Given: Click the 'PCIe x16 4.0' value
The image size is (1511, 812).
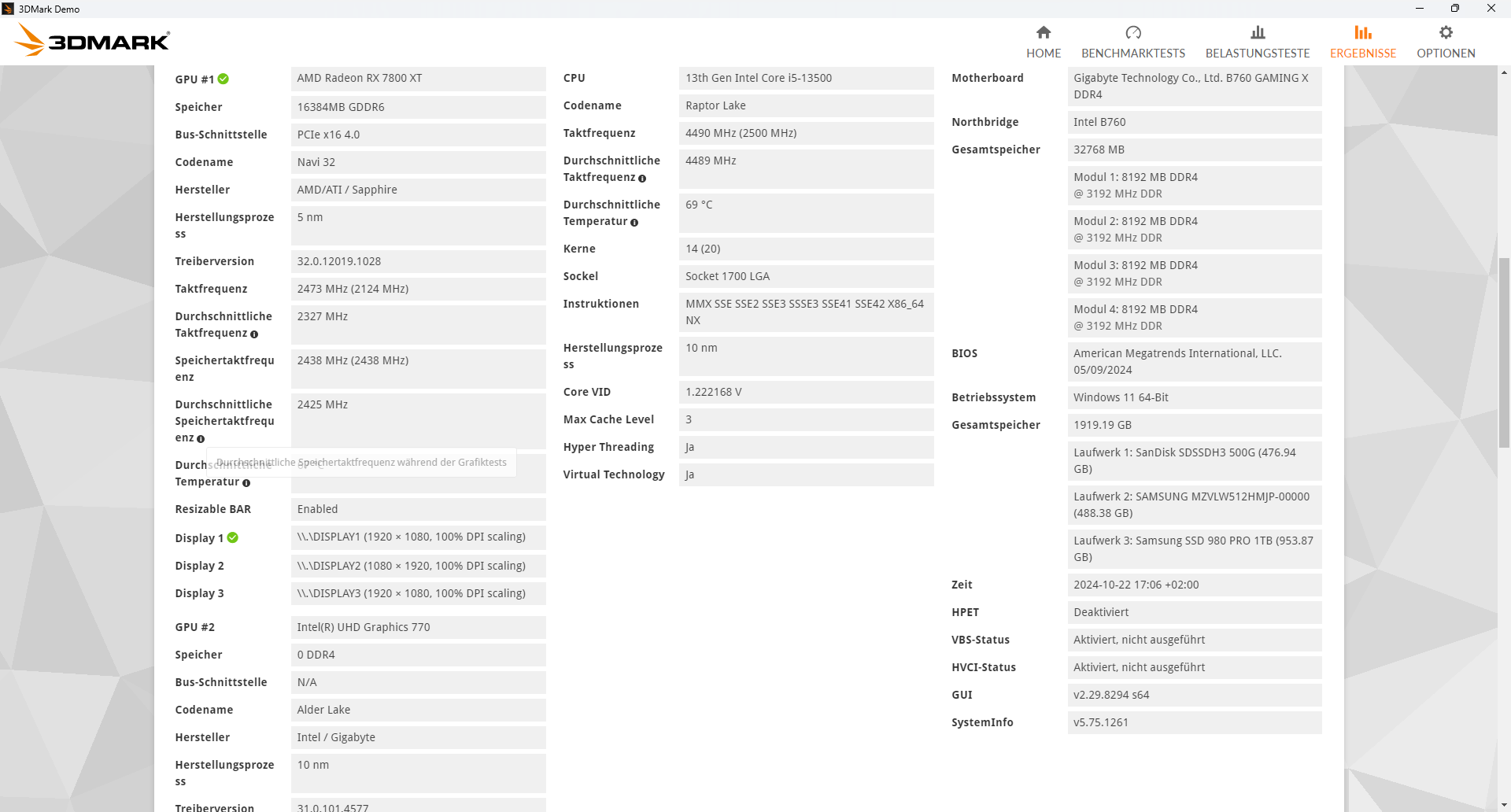Looking at the screenshot, I should [418, 135].
